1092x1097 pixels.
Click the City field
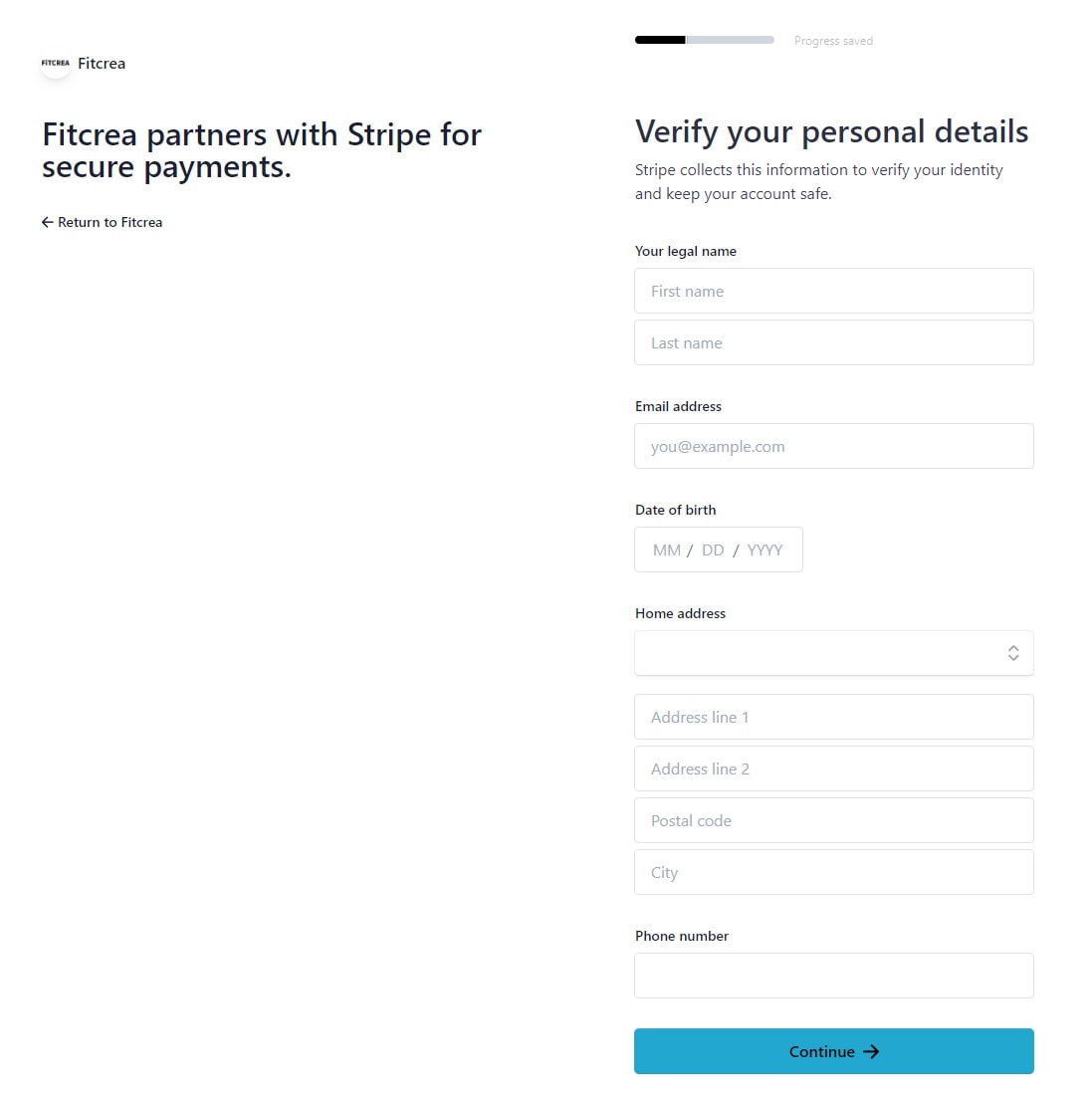click(834, 872)
